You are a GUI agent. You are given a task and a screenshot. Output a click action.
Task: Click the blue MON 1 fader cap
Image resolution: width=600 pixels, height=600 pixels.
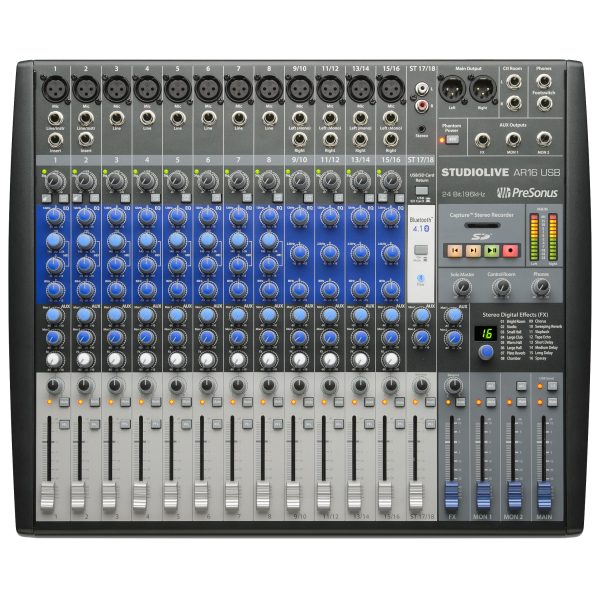[483, 495]
